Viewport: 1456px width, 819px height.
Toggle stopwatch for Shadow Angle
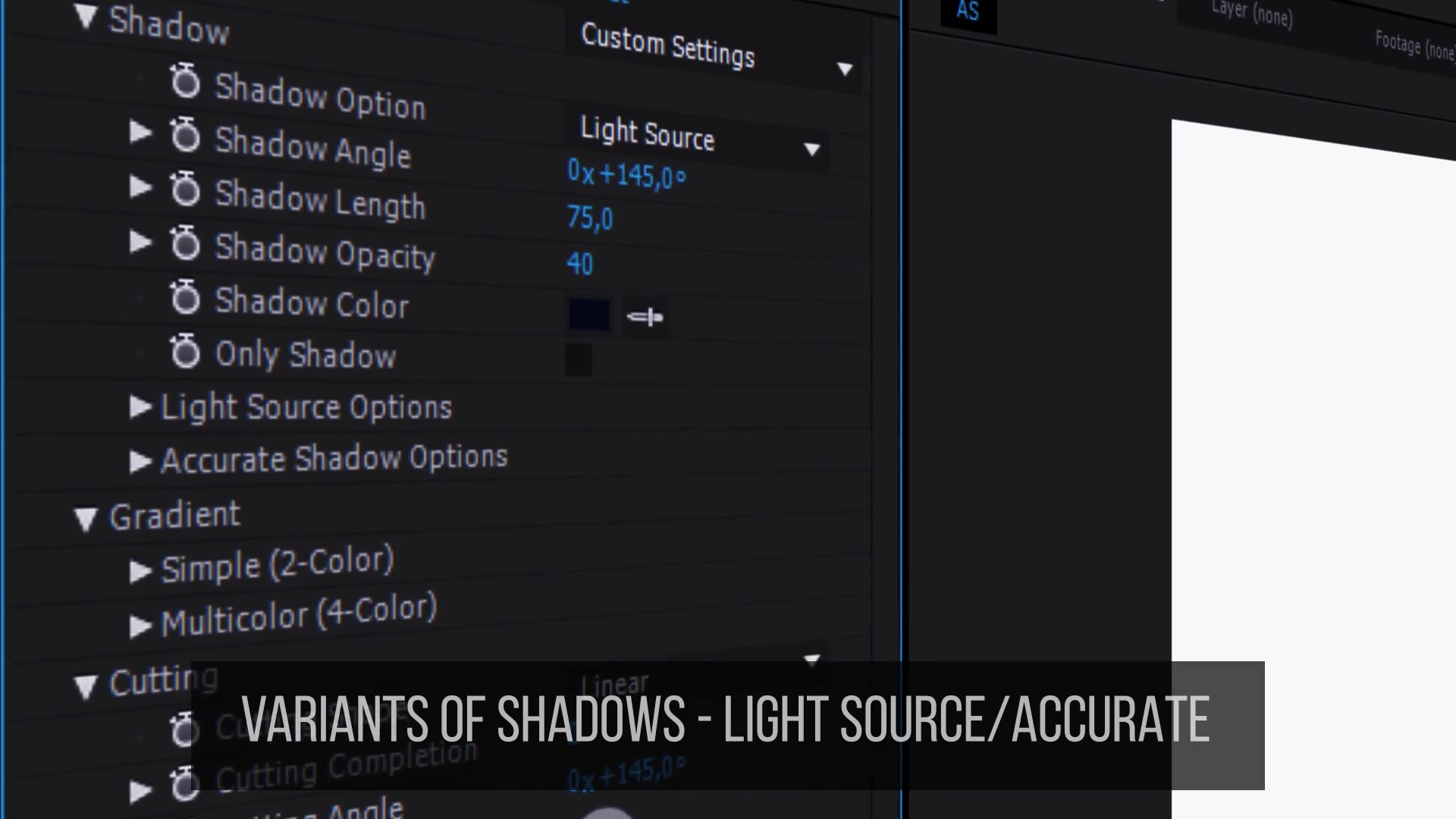tap(185, 135)
